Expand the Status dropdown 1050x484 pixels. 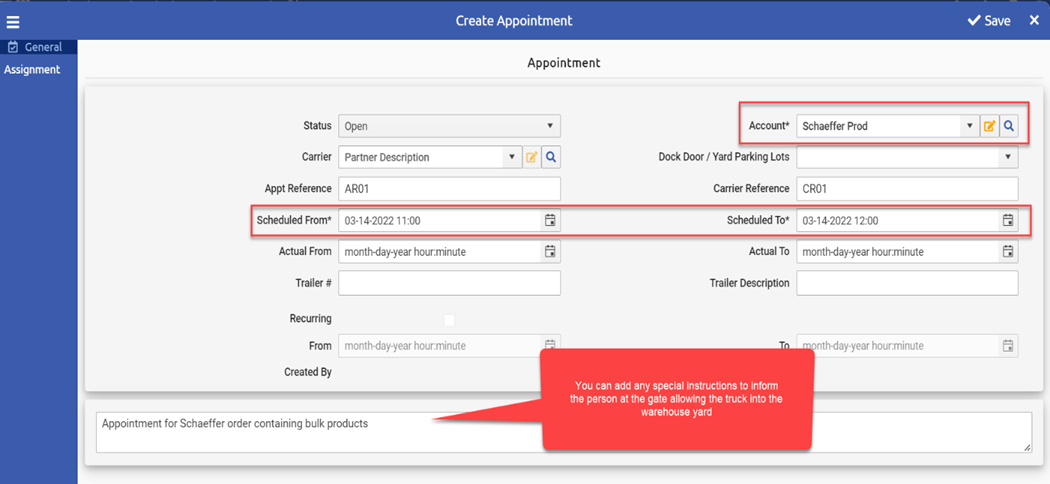click(449, 126)
